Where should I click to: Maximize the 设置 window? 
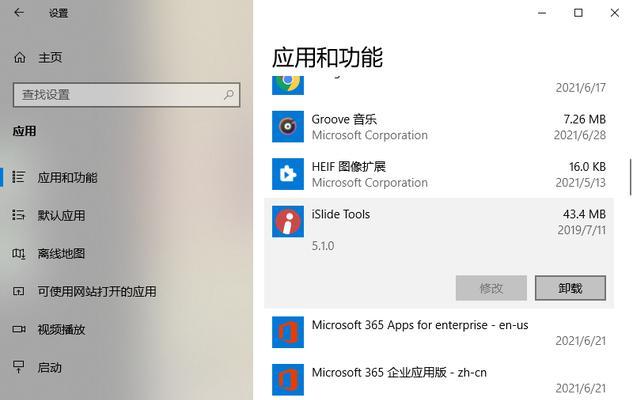point(578,13)
